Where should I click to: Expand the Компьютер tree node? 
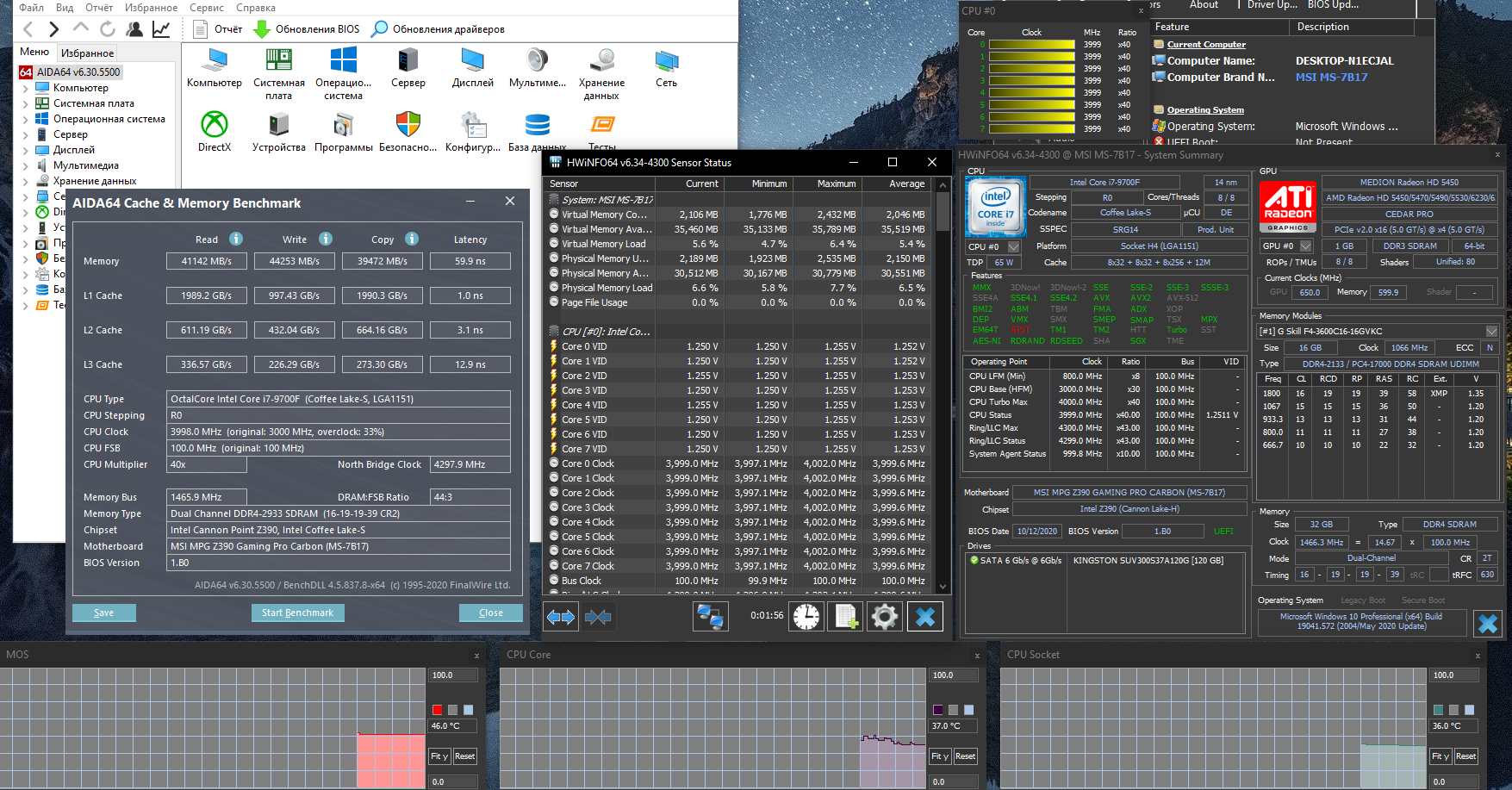click(x=25, y=88)
